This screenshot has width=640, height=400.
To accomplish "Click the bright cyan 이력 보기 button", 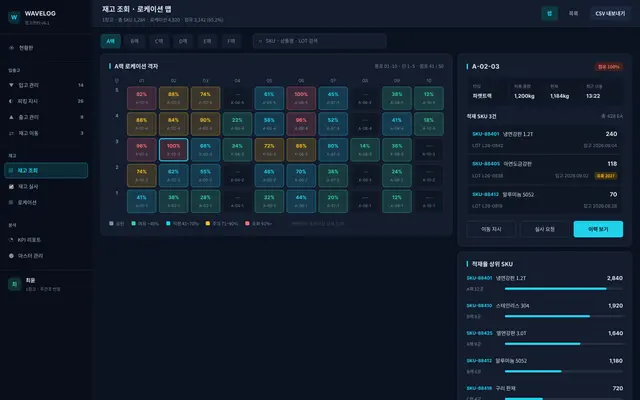I will 598,229.
